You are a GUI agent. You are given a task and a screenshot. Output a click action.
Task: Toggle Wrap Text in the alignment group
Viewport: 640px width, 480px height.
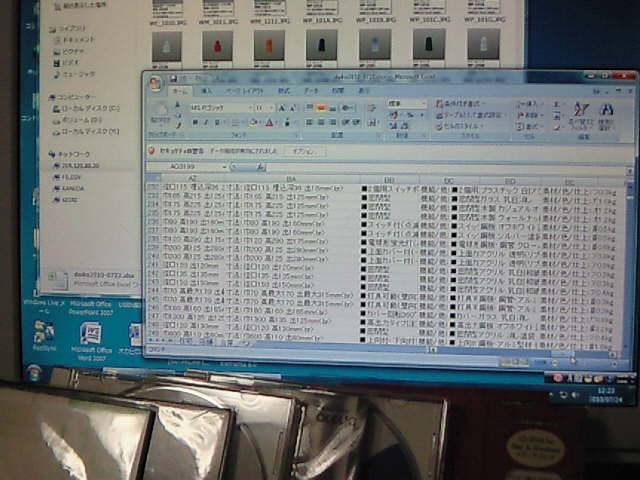(371, 108)
